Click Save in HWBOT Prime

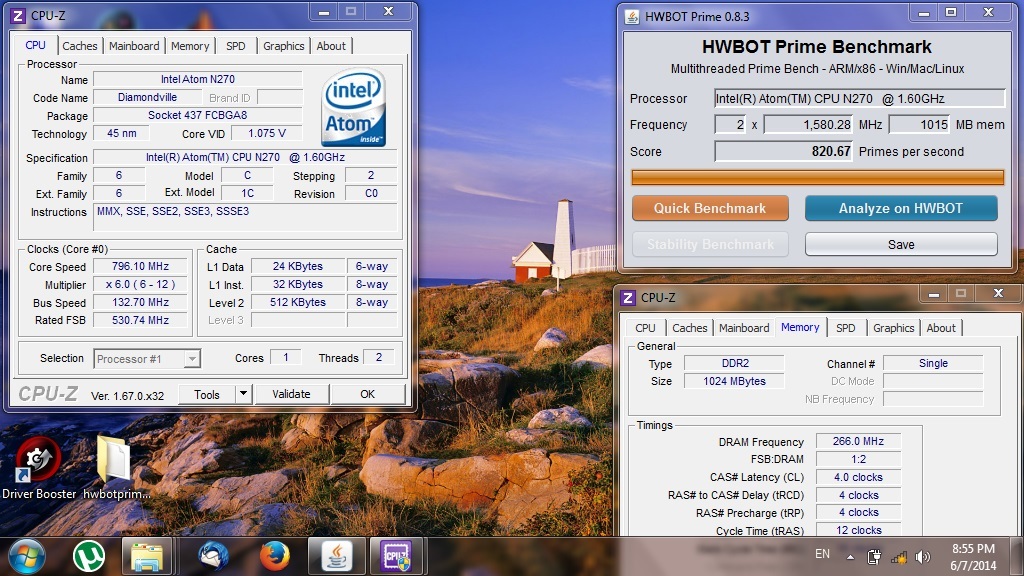click(901, 244)
